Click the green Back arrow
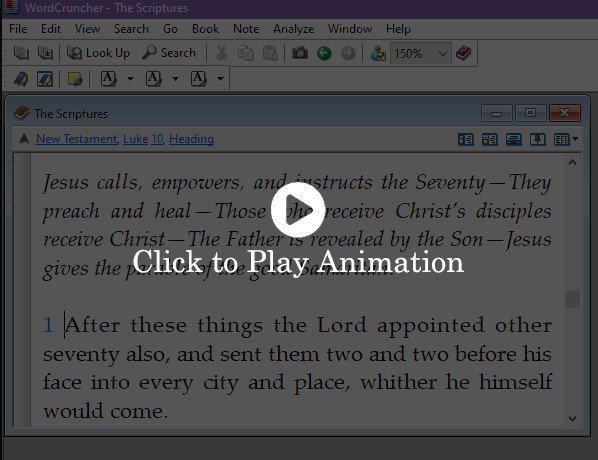598x460 pixels. [x=324, y=53]
